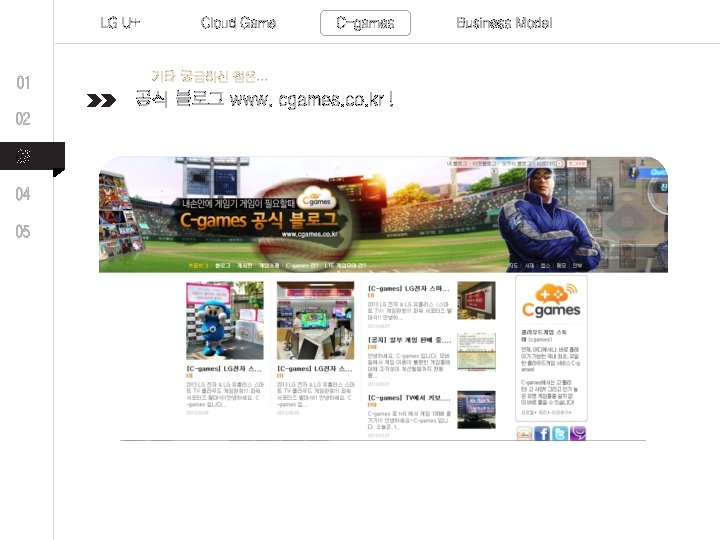
Task: Click the double arrow bullet icon
Action: click(x=101, y=100)
